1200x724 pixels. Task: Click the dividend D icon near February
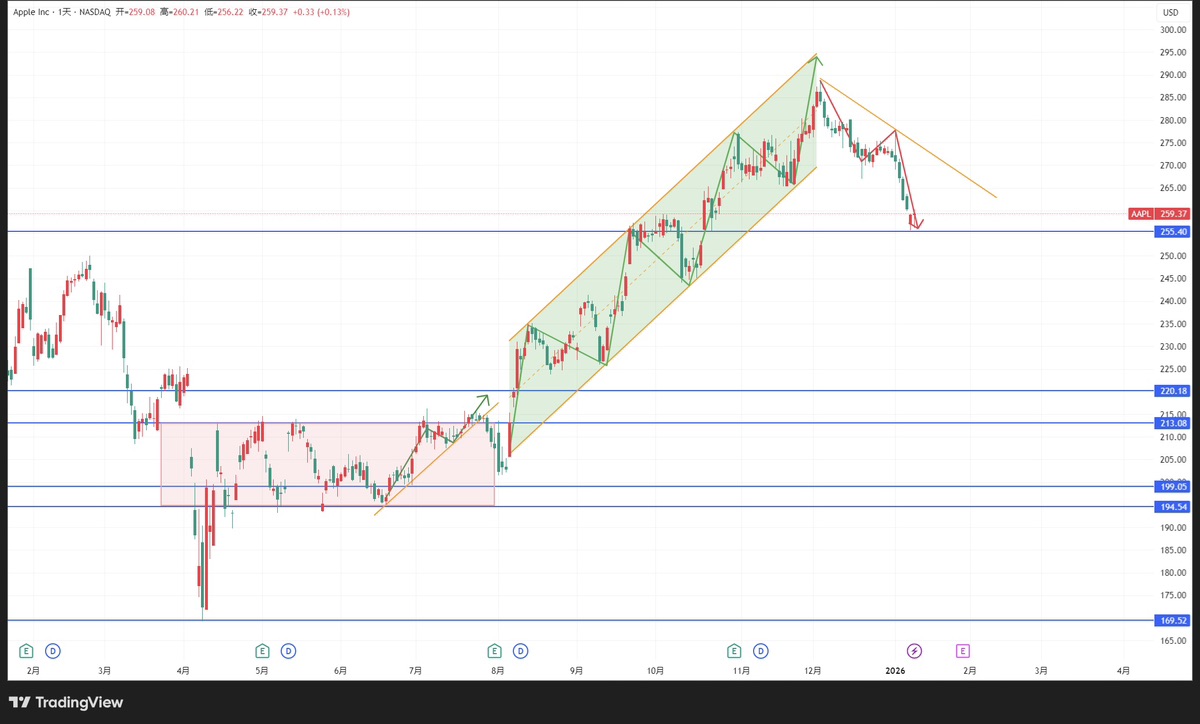pyautogui.click(x=52, y=650)
